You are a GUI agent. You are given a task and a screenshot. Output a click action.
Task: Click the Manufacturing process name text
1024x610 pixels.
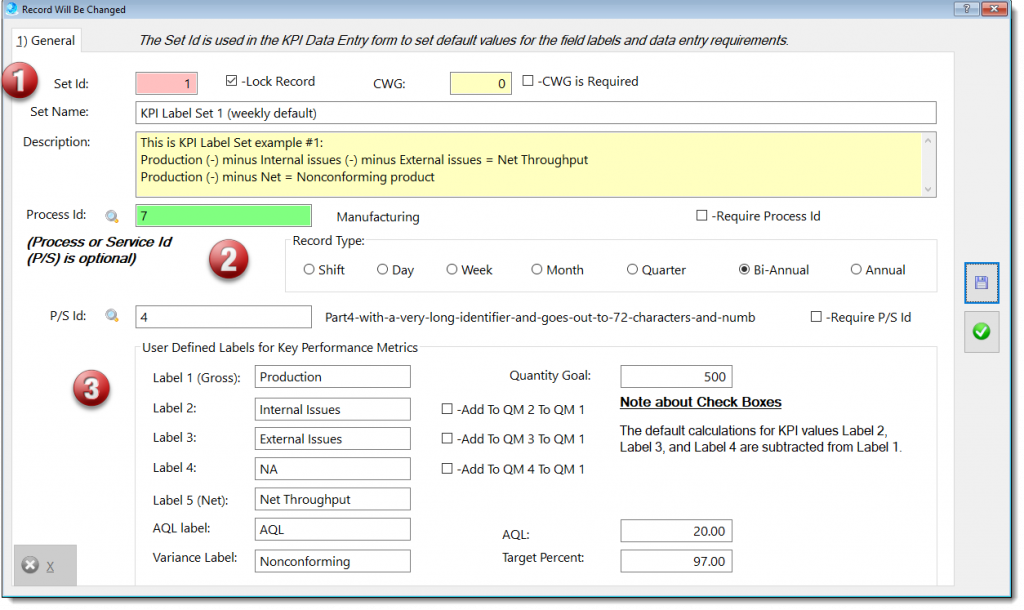(x=378, y=217)
